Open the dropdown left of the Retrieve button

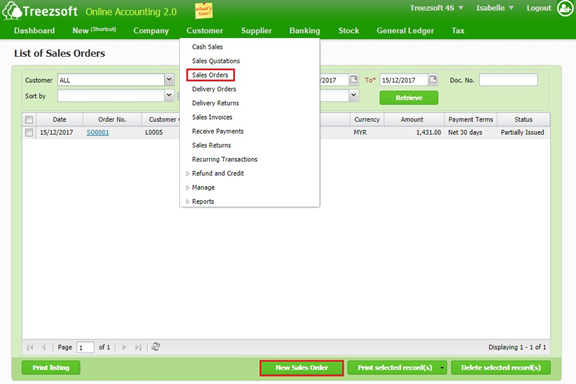[353, 96]
